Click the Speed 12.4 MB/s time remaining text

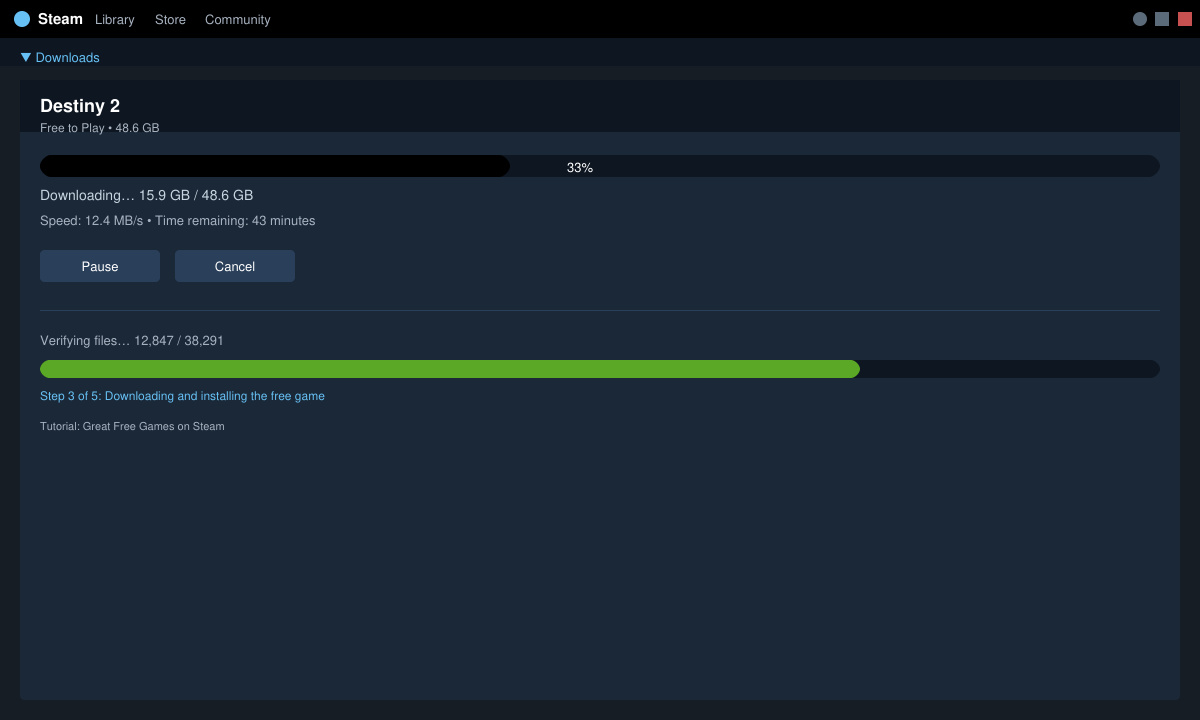(x=177, y=220)
